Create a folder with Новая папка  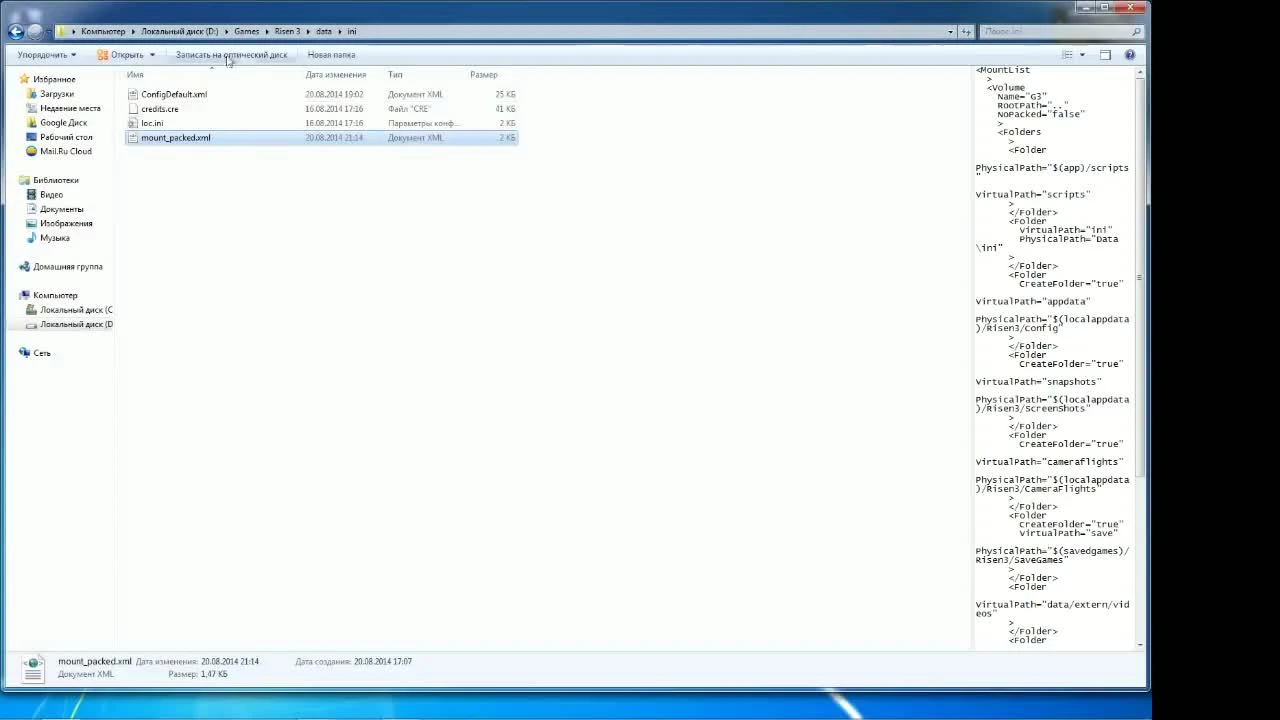point(331,55)
